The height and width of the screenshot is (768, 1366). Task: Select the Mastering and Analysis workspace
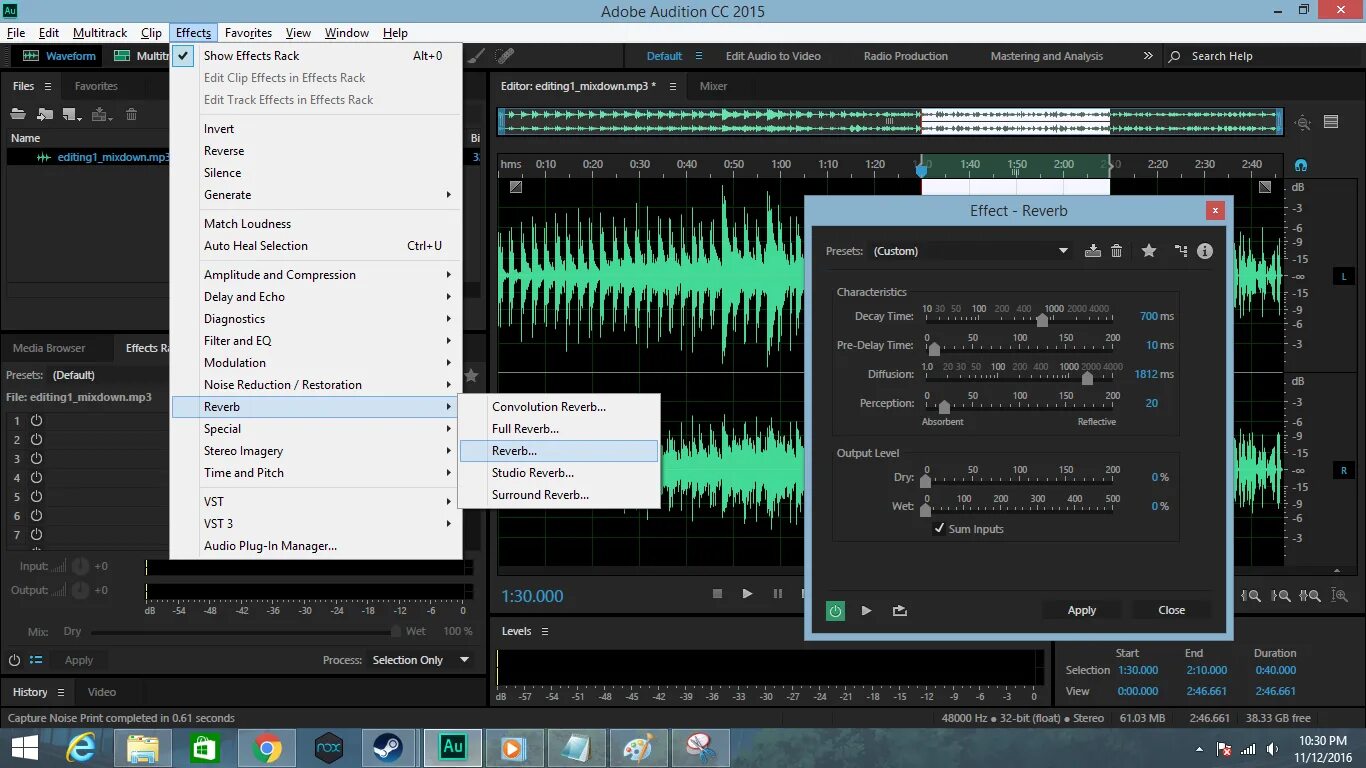coord(1047,56)
